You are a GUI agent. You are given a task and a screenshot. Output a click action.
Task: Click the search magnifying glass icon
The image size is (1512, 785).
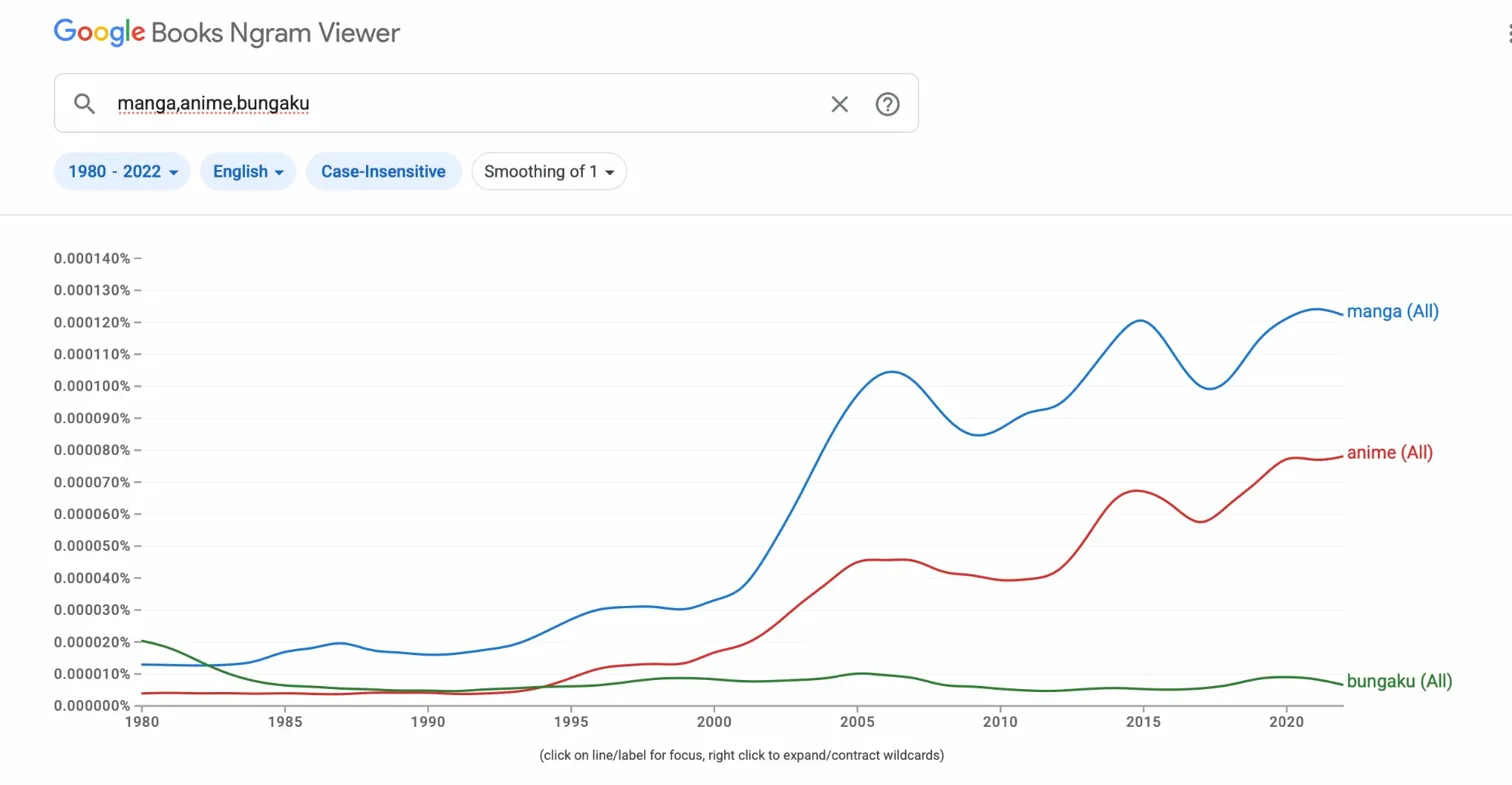[84, 103]
